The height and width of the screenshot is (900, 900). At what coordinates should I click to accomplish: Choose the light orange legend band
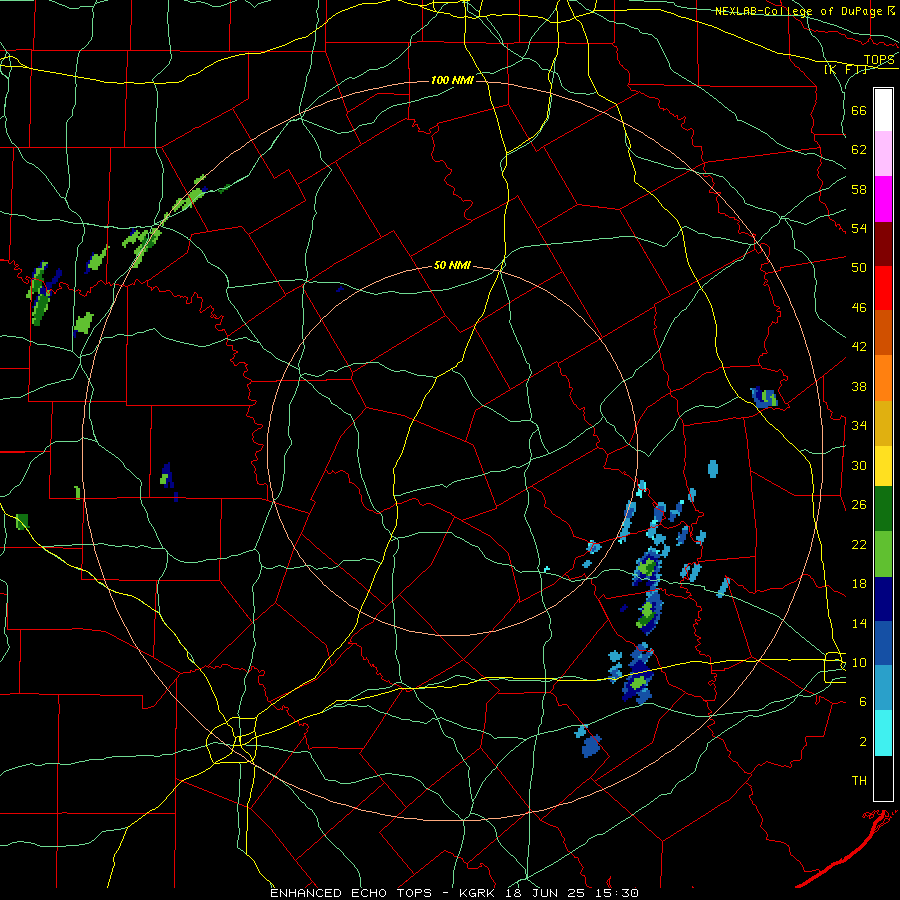[x=883, y=378]
